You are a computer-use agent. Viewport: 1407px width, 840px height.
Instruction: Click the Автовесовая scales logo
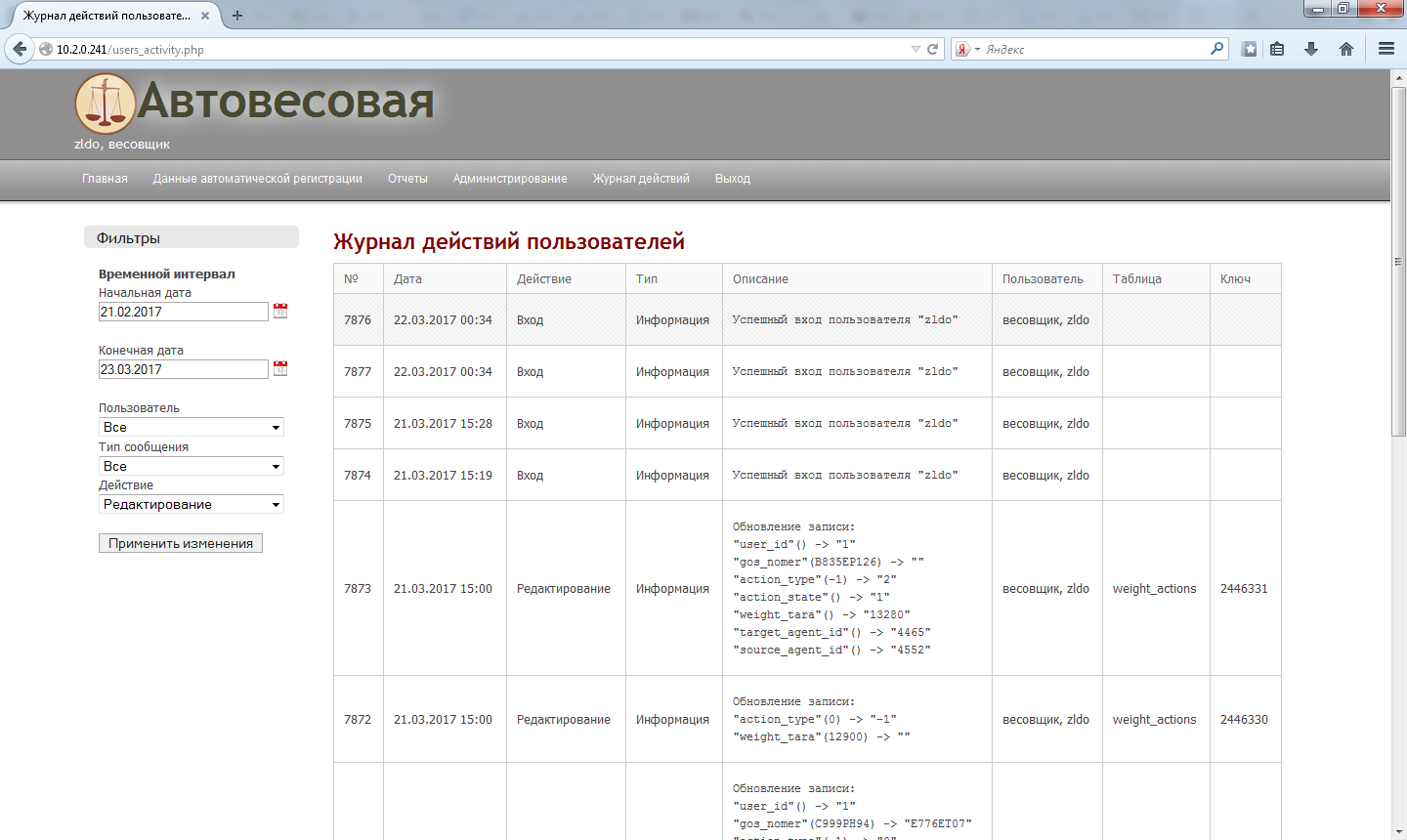click(105, 105)
